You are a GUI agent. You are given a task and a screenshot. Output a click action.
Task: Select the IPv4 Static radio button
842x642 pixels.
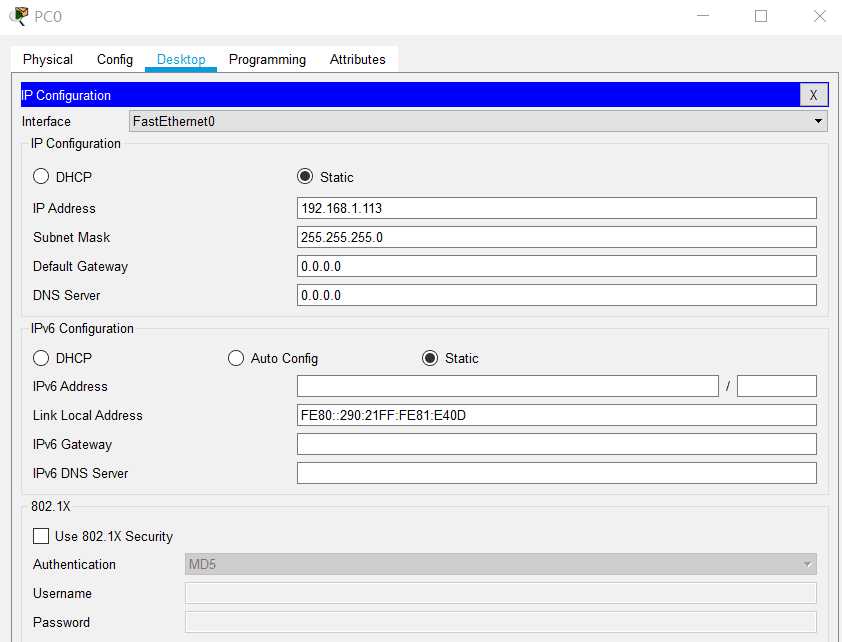pyautogui.click(x=305, y=177)
